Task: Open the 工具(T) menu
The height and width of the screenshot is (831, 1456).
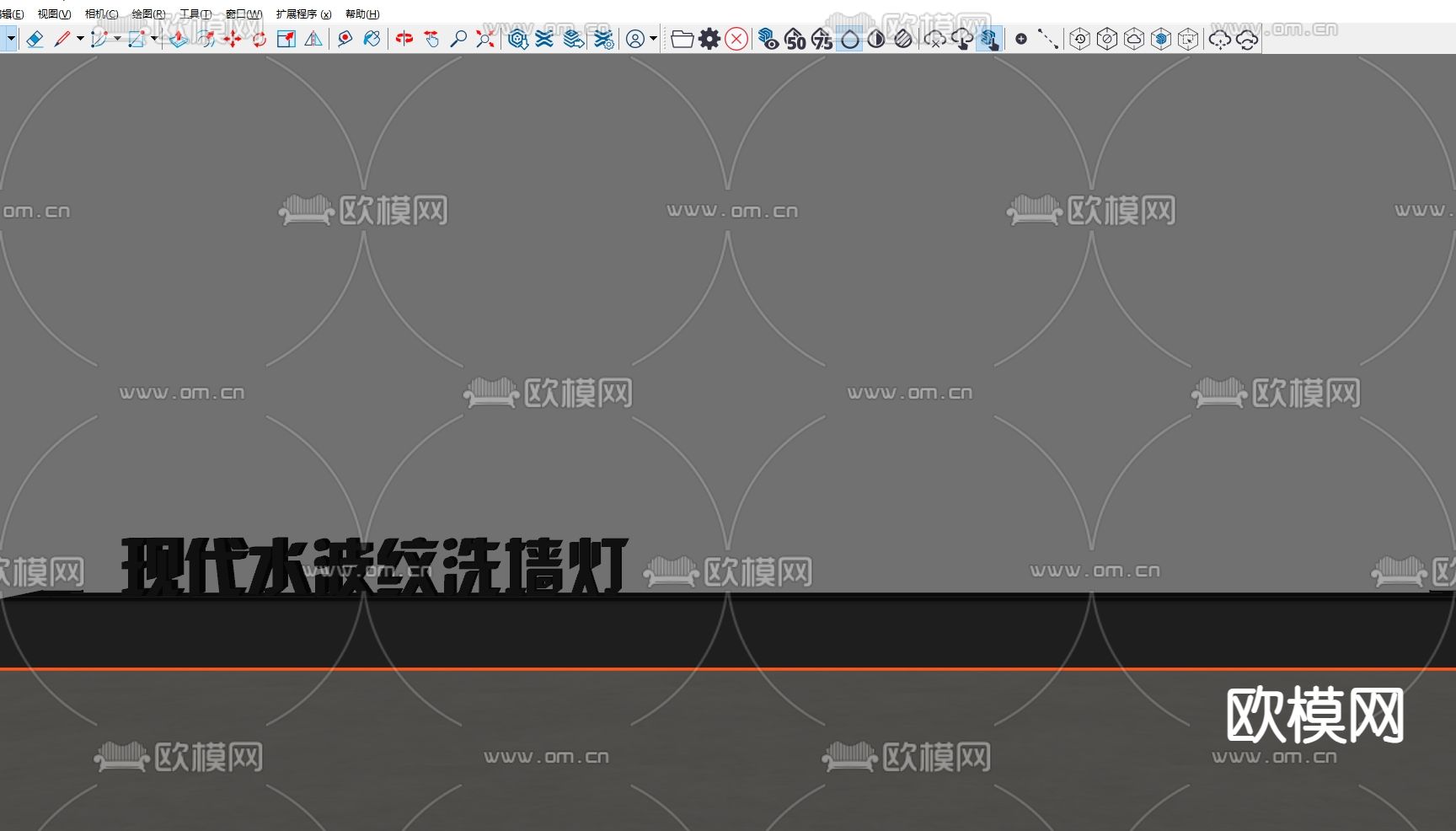Action: point(195,14)
